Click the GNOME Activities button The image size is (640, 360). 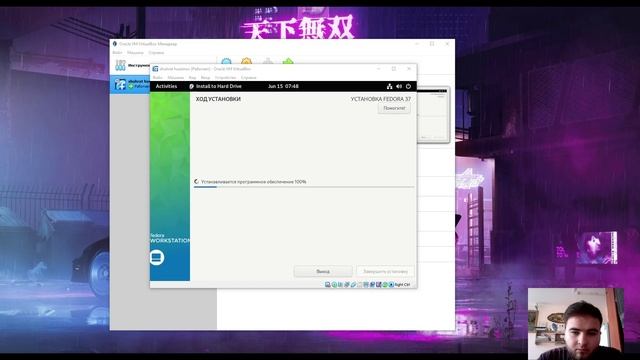tap(166, 86)
